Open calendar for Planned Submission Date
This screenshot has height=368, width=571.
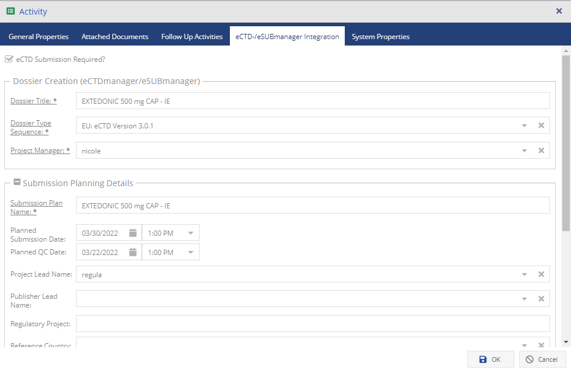point(133,233)
